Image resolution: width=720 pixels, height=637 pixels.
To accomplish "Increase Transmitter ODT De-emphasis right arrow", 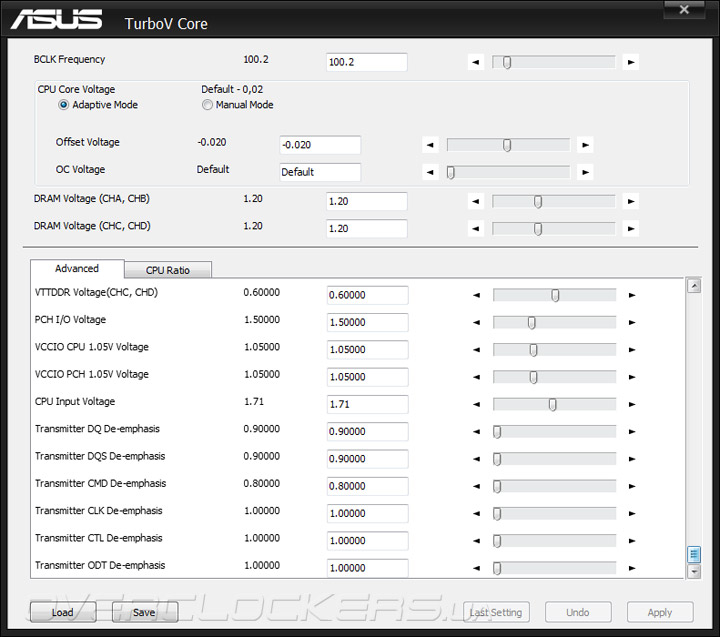I will pyautogui.click(x=632, y=568).
